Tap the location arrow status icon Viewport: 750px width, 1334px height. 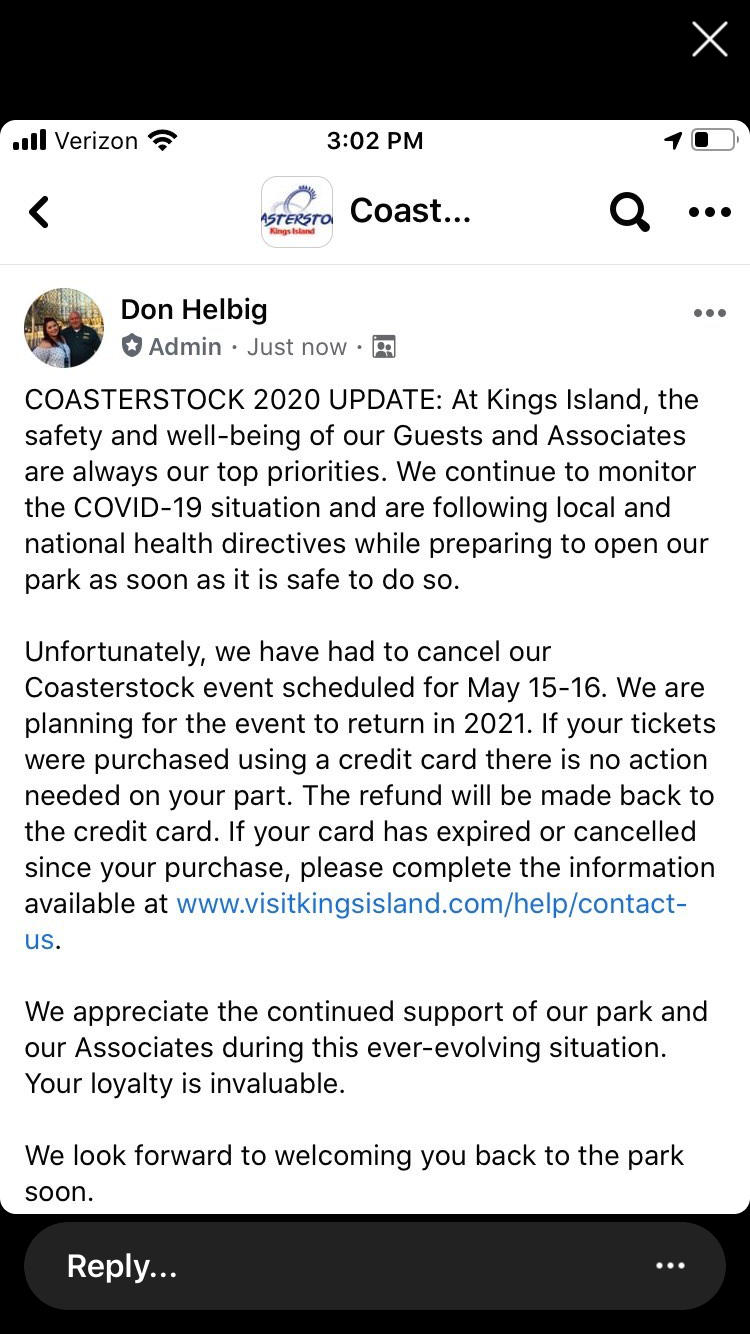pos(673,141)
